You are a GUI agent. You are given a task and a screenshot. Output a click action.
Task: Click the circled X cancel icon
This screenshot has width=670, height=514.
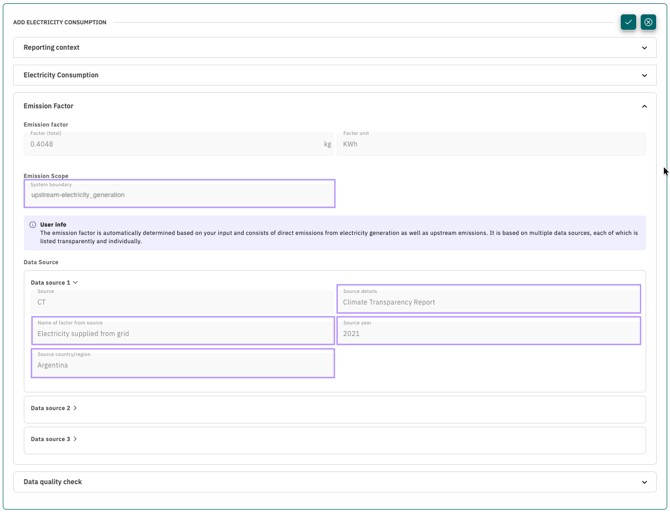coord(648,22)
